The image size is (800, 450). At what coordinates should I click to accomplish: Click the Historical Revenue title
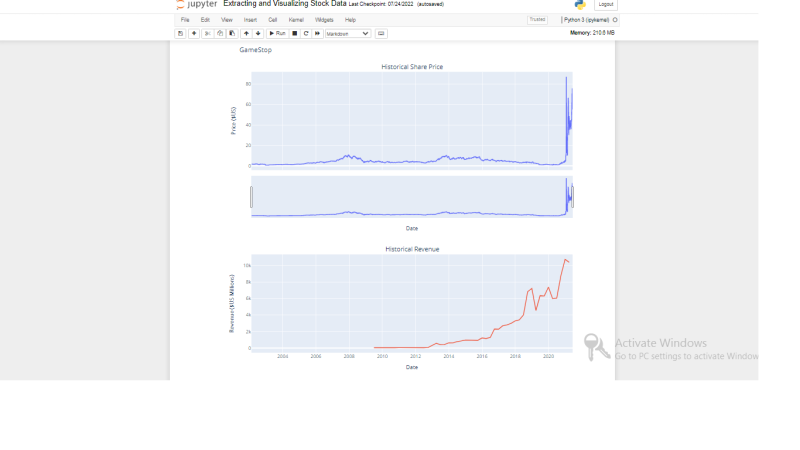(x=412, y=249)
